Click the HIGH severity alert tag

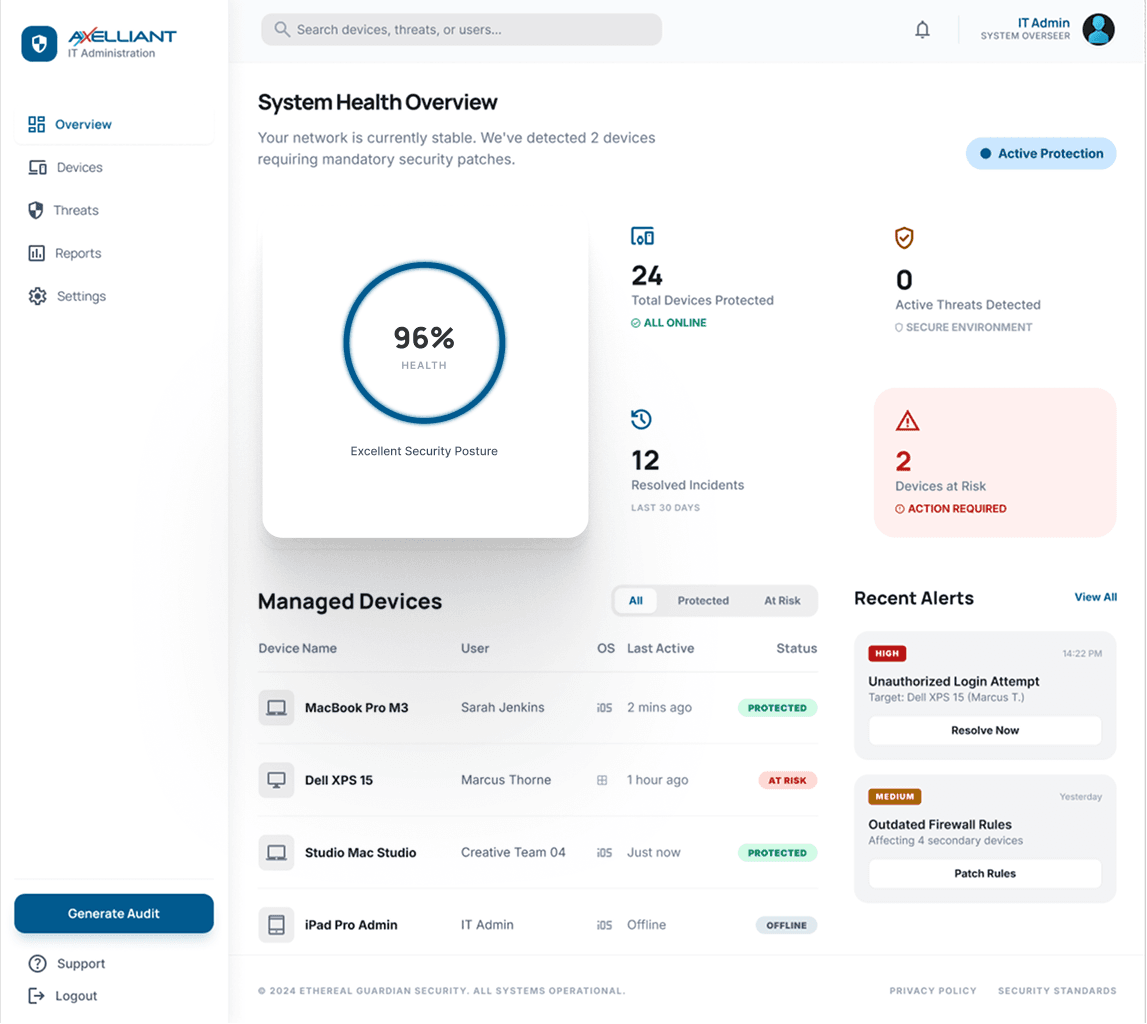pos(887,654)
